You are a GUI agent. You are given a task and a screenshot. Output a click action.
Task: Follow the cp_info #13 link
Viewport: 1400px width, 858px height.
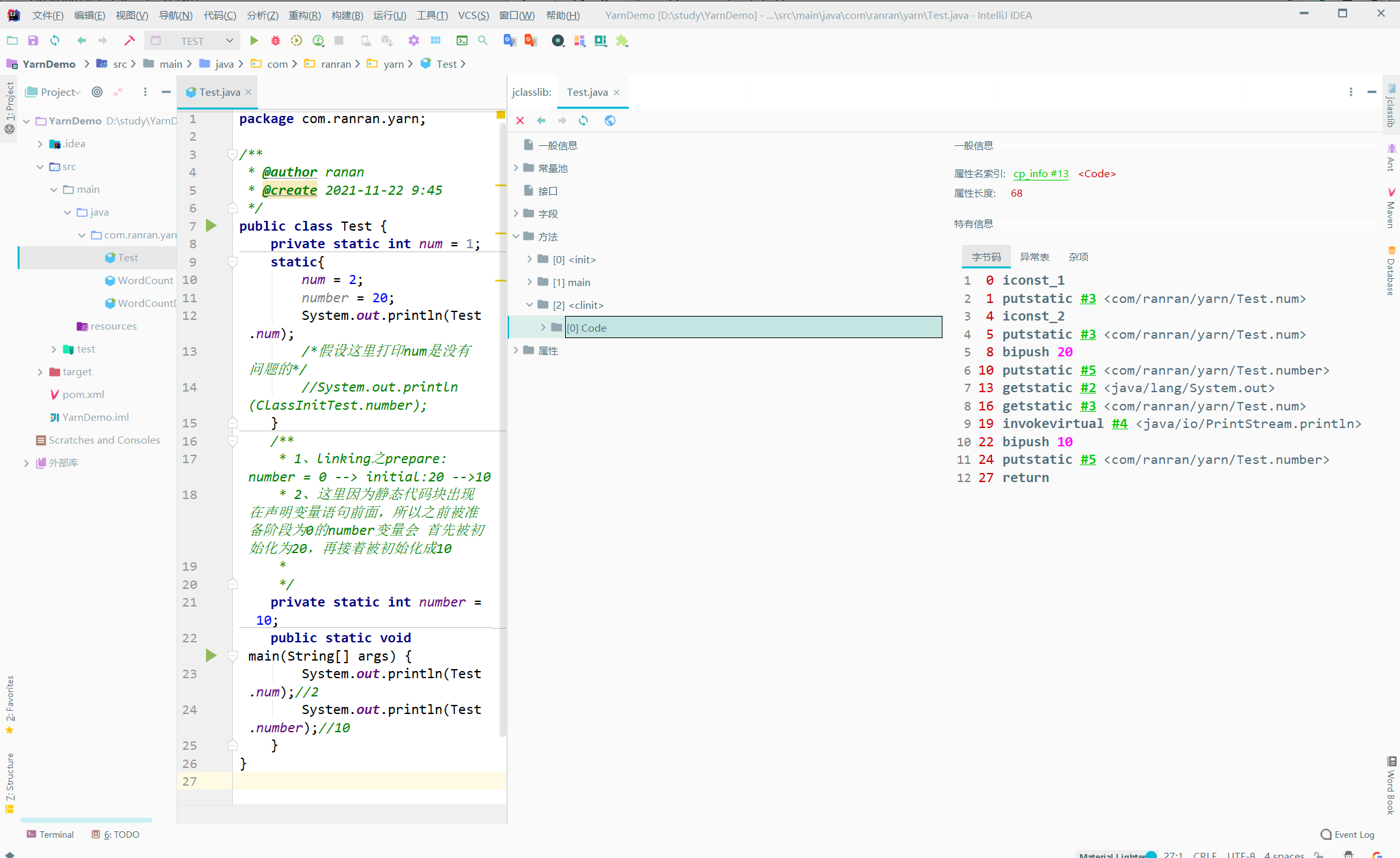(x=1041, y=173)
